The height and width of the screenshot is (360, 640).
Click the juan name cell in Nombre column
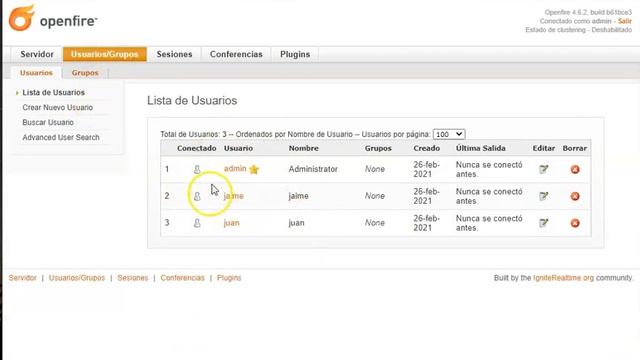[x=296, y=223]
